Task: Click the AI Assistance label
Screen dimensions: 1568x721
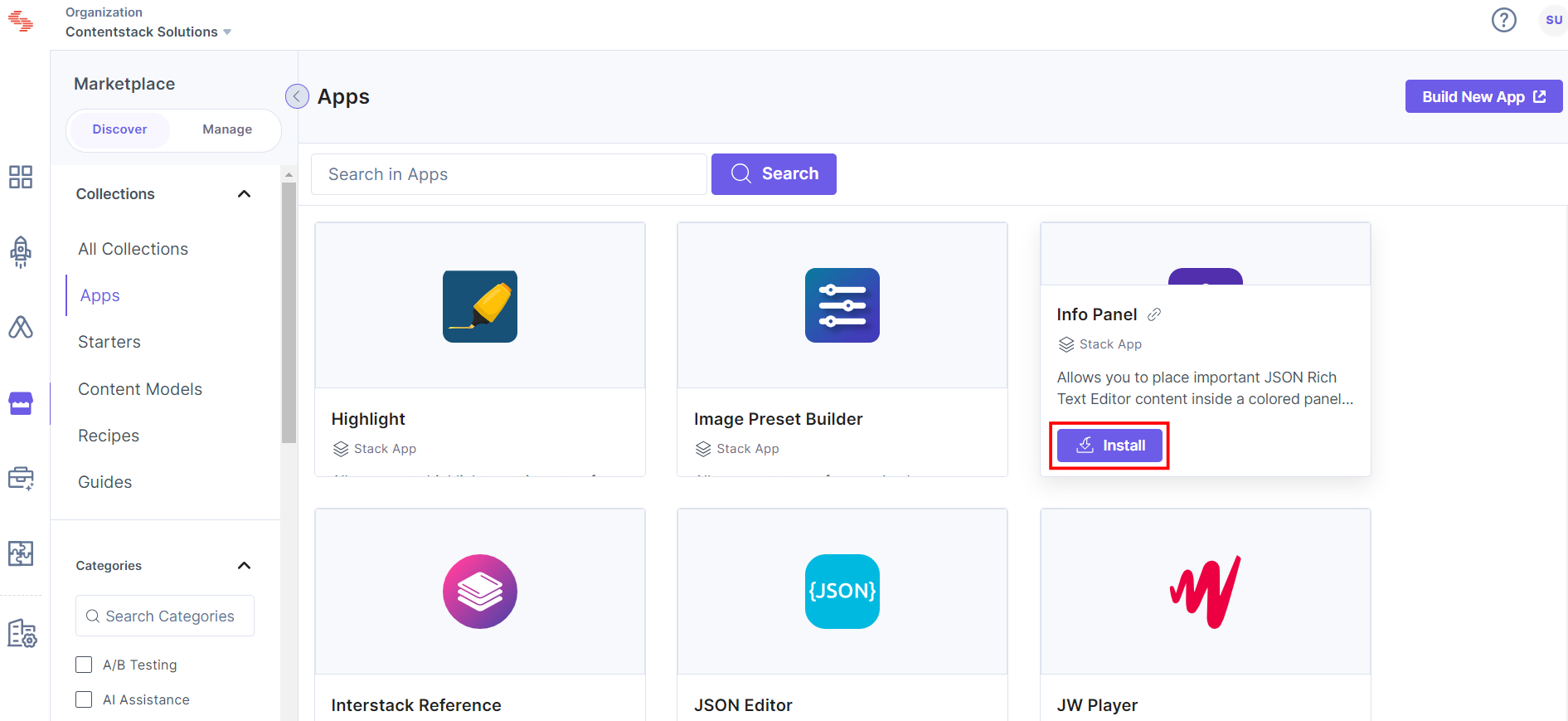Action: coord(146,699)
